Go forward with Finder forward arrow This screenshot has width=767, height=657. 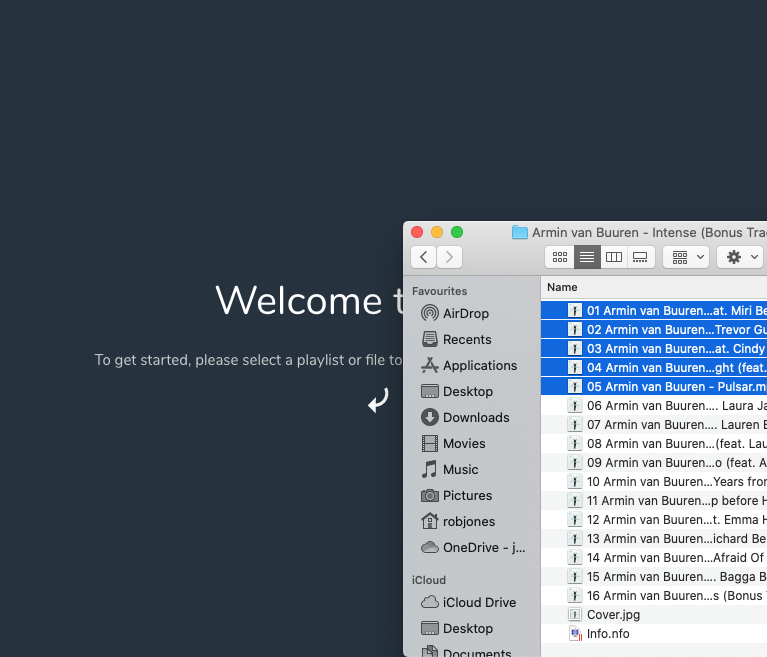[x=450, y=257]
